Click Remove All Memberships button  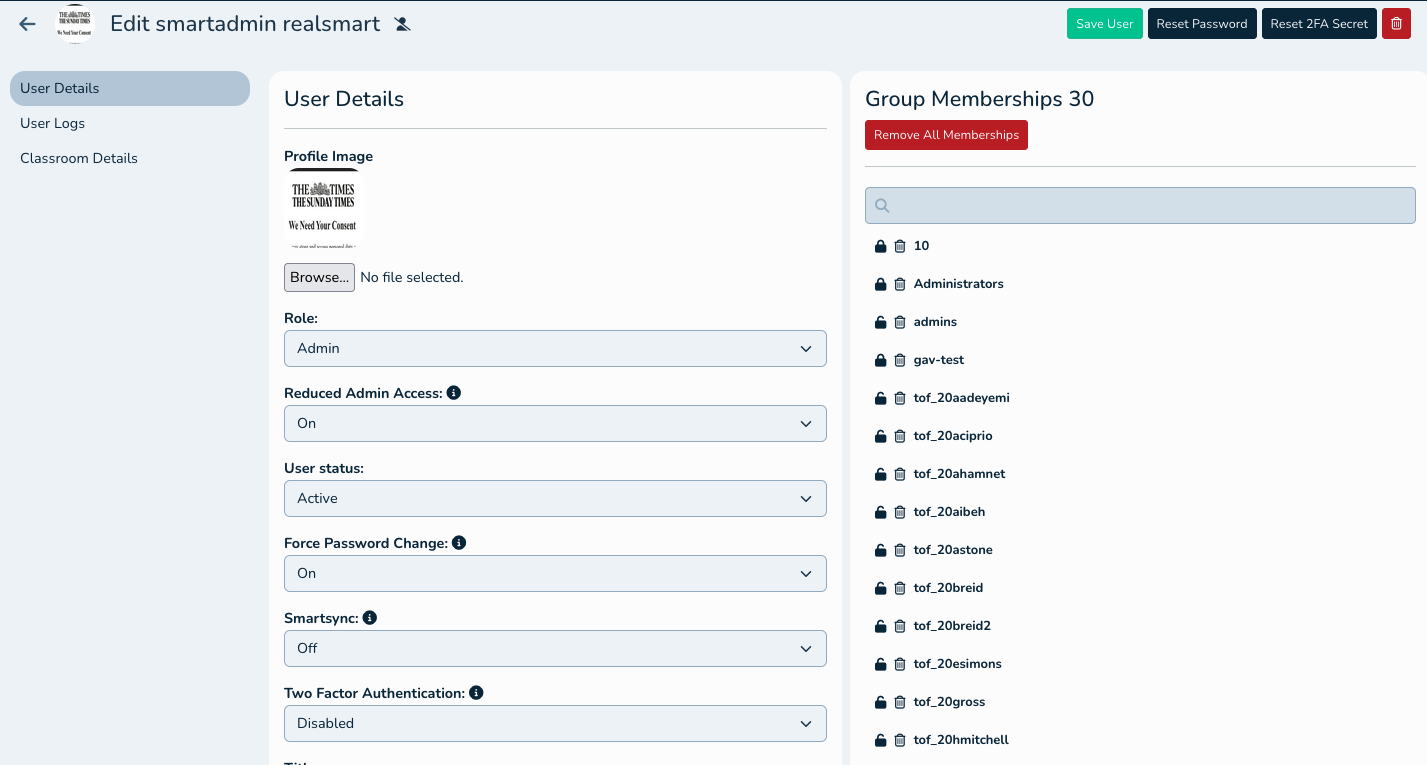pyautogui.click(x=946, y=135)
